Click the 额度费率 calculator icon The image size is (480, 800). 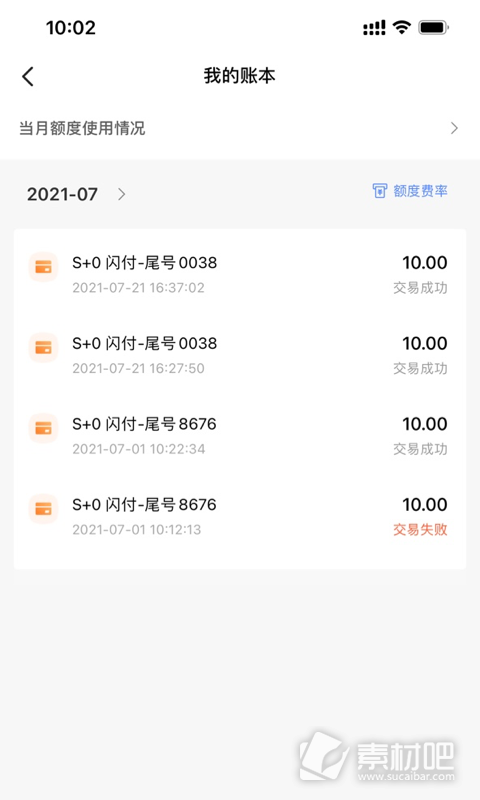(x=380, y=191)
